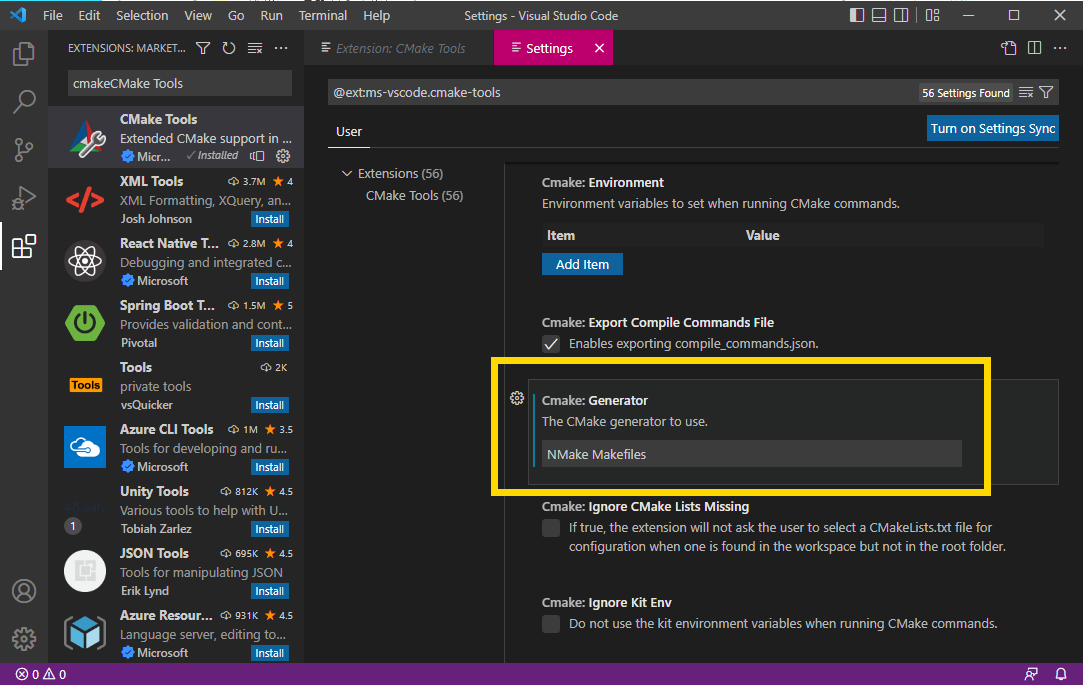
Task: Switch to Extension: CMake Tools tab
Action: [399, 48]
